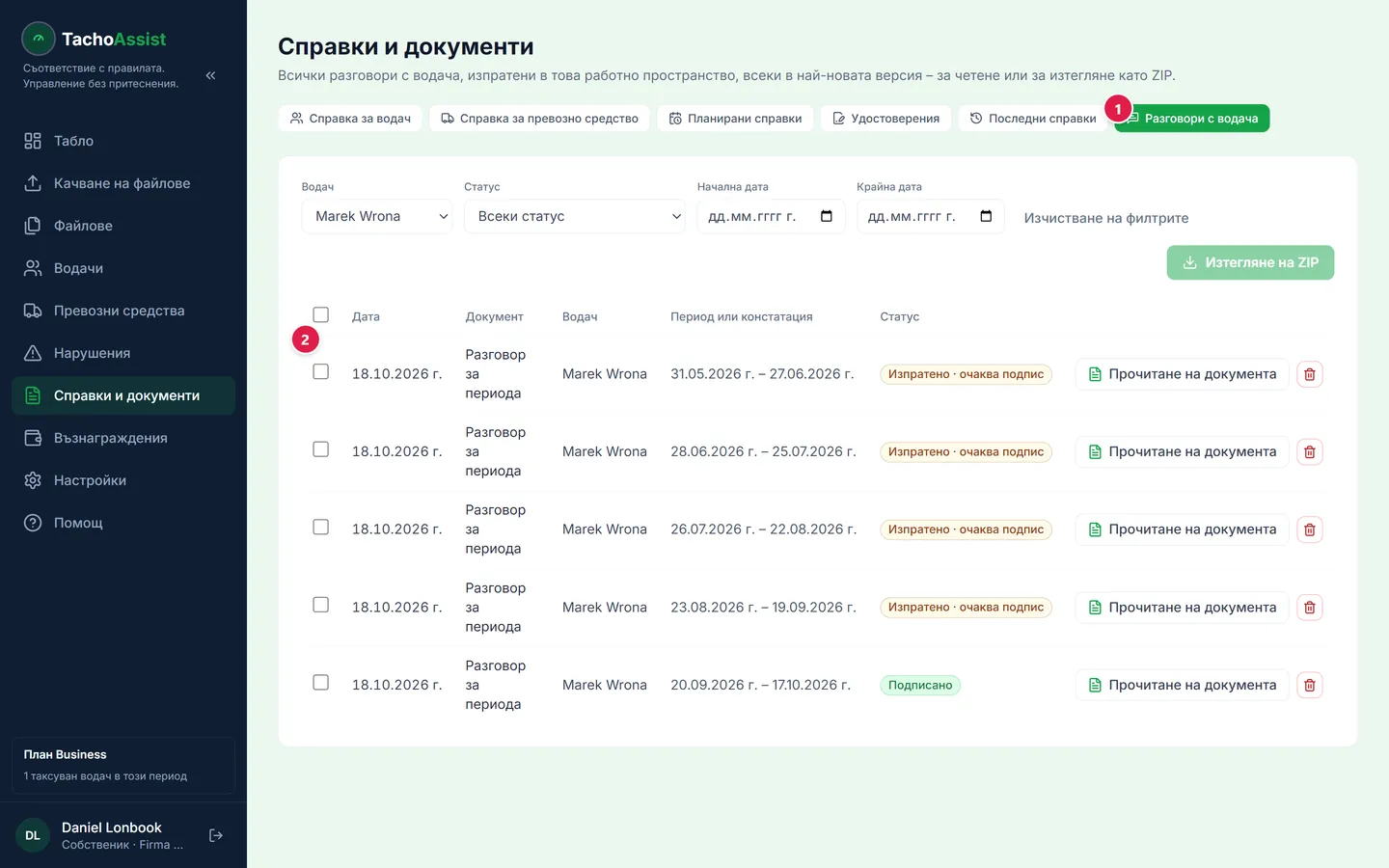Open the Файлове section
The height and width of the screenshot is (868, 1389).
point(123,226)
